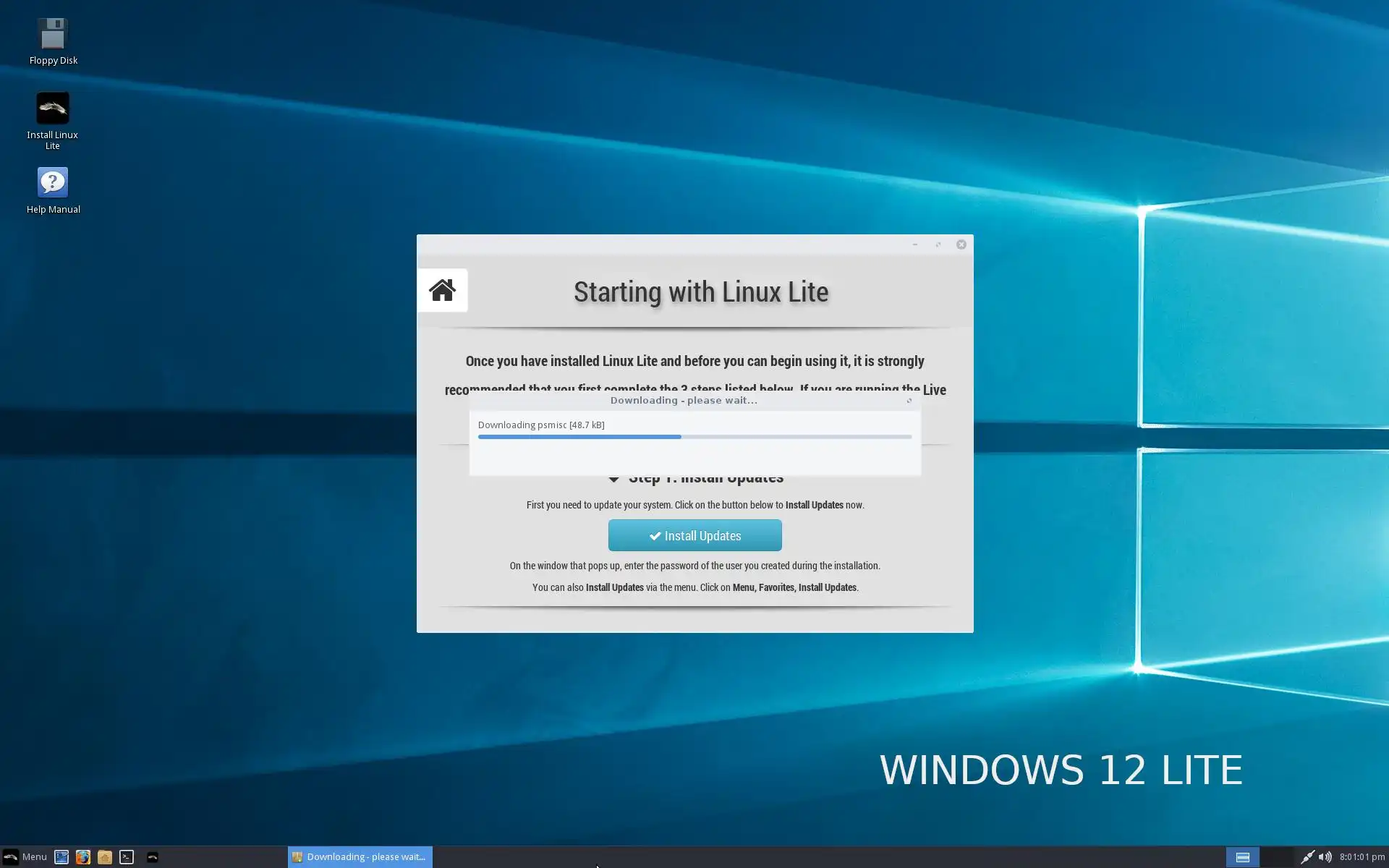Launch Firefox from the taskbar

[83, 857]
